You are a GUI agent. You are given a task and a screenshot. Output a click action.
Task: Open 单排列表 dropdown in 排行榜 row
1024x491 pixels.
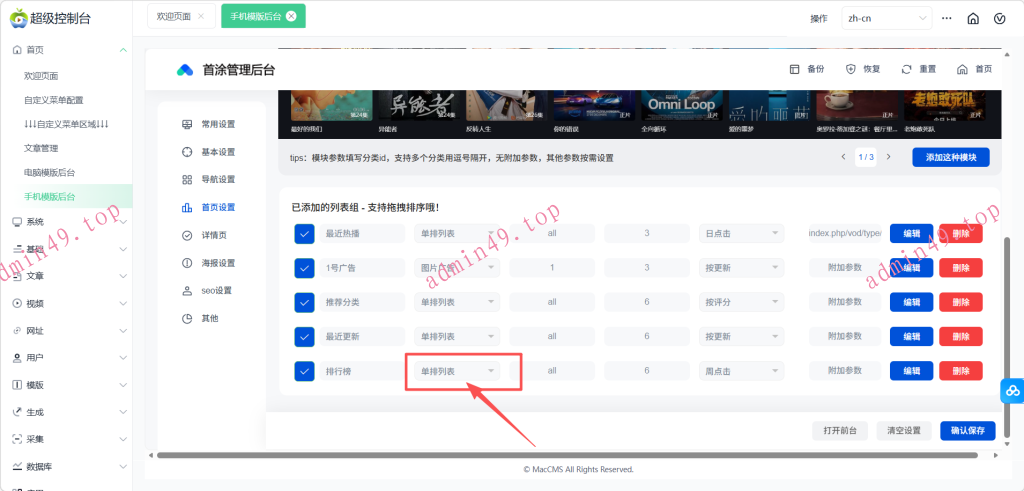457,371
